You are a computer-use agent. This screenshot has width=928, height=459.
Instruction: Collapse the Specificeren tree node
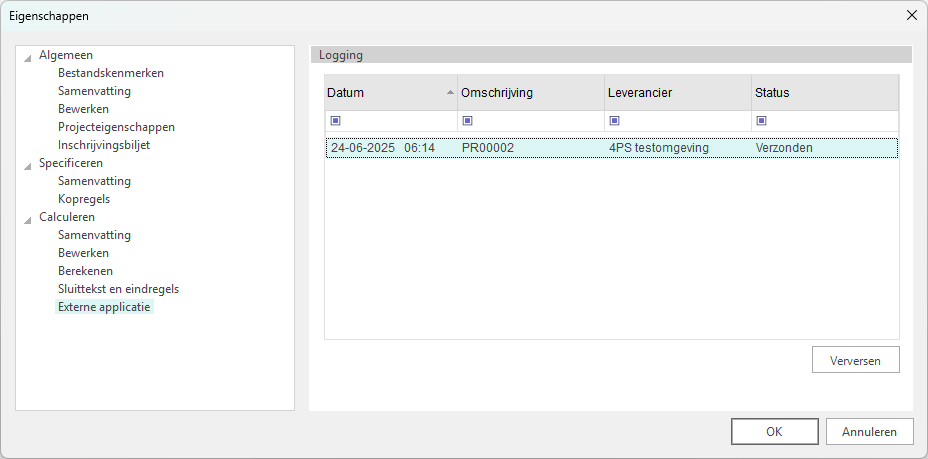point(28,164)
